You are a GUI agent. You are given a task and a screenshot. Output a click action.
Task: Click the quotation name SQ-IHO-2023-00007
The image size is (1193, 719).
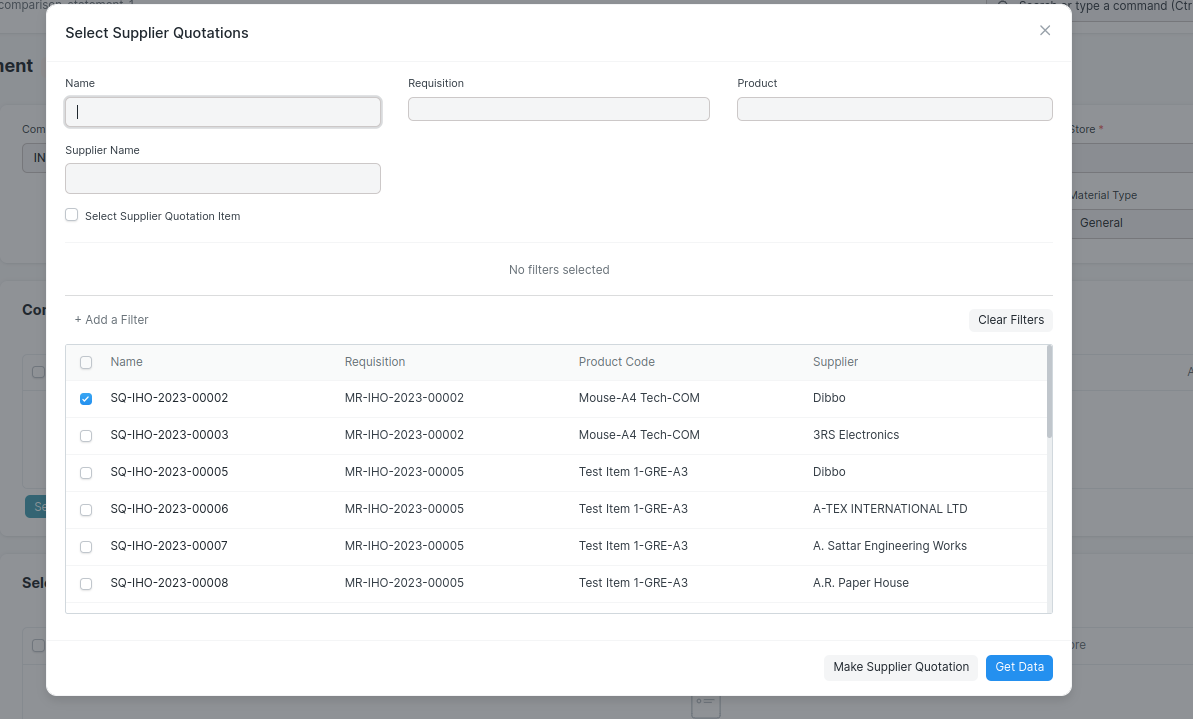(169, 546)
